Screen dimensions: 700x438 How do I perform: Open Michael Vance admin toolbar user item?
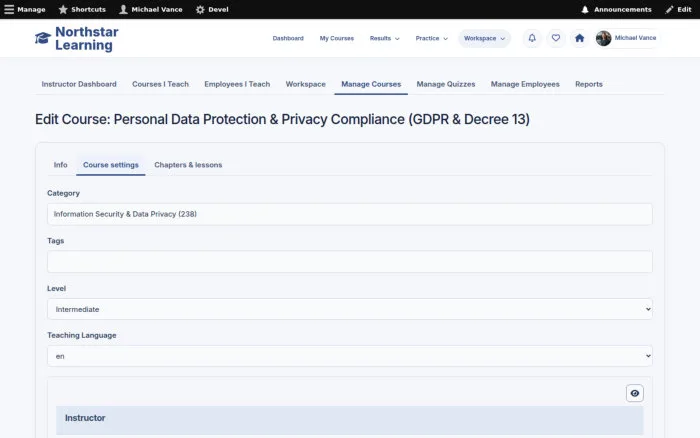(x=151, y=9)
